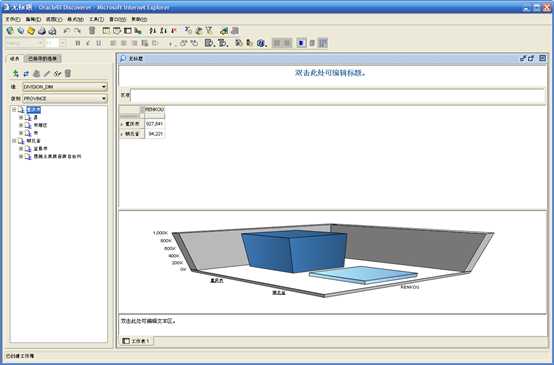Expand the 宜昌市 tree node
Image resolution: width=554 pixels, height=365 pixels.
point(21,149)
